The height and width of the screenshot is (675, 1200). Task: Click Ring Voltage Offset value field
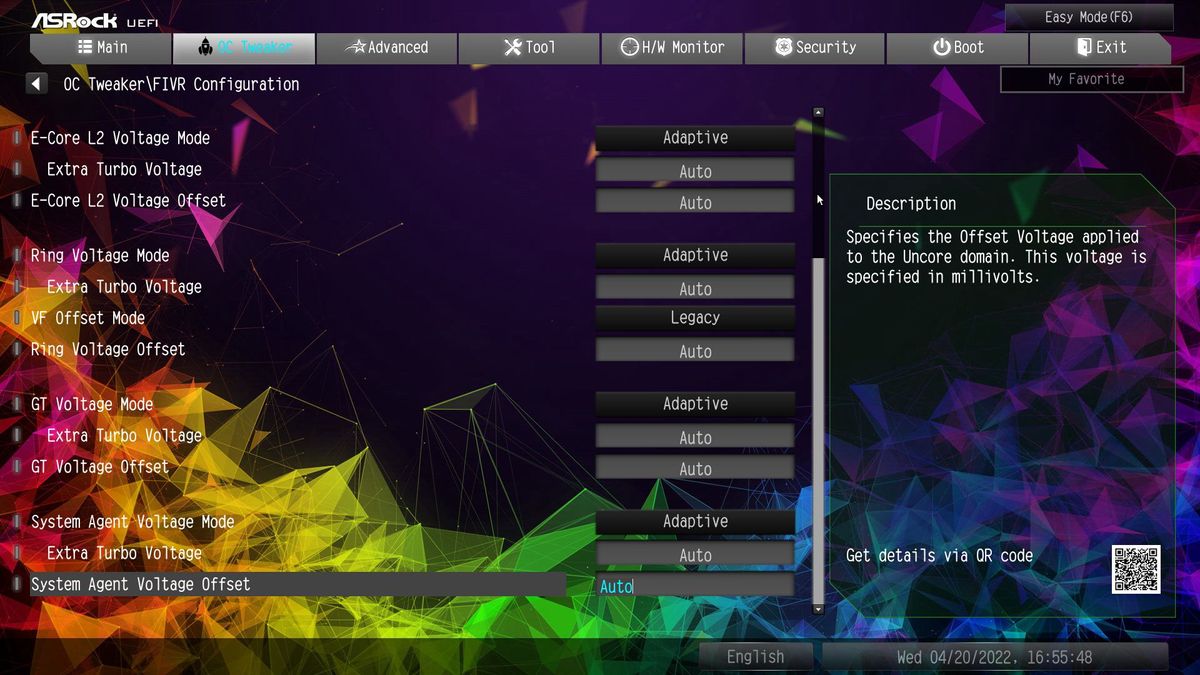point(695,351)
